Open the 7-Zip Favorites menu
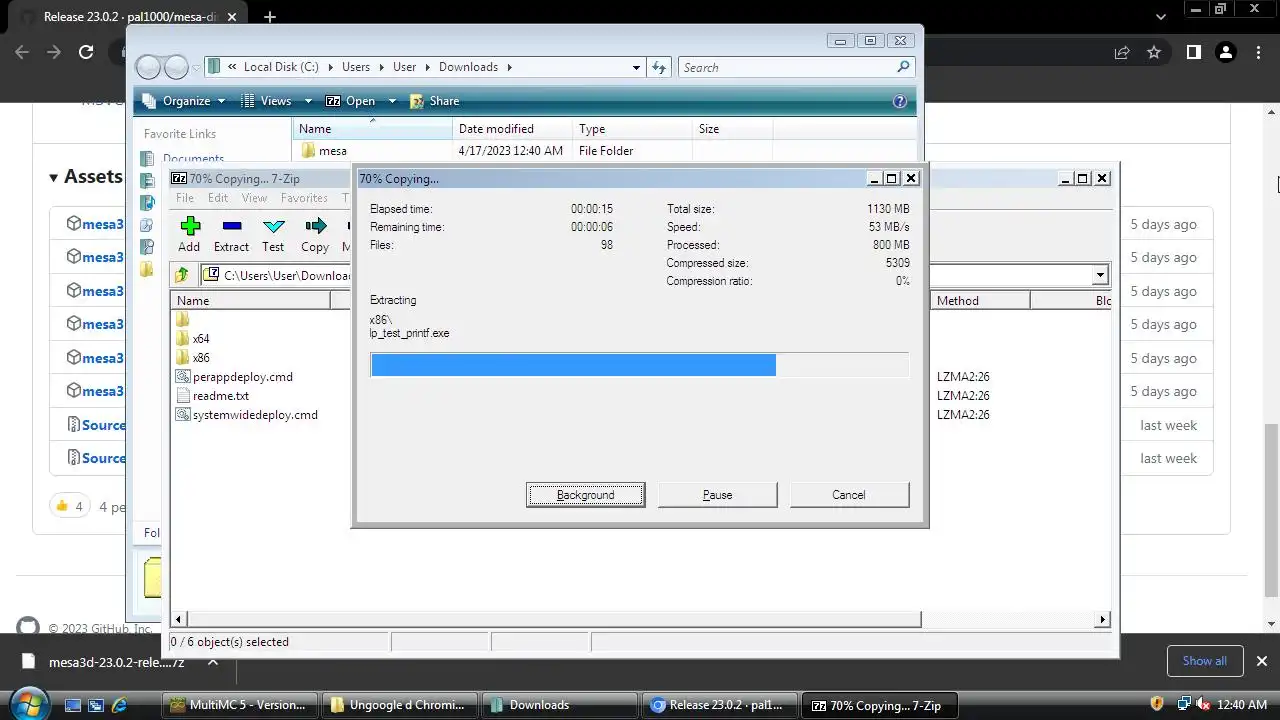This screenshot has height=720, width=1280. click(x=304, y=198)
